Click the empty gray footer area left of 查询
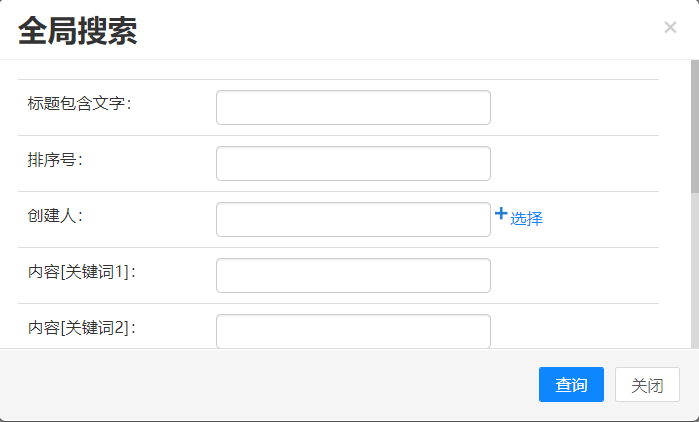Viewport: 699px width, 422px height. [x=270, y=385]
